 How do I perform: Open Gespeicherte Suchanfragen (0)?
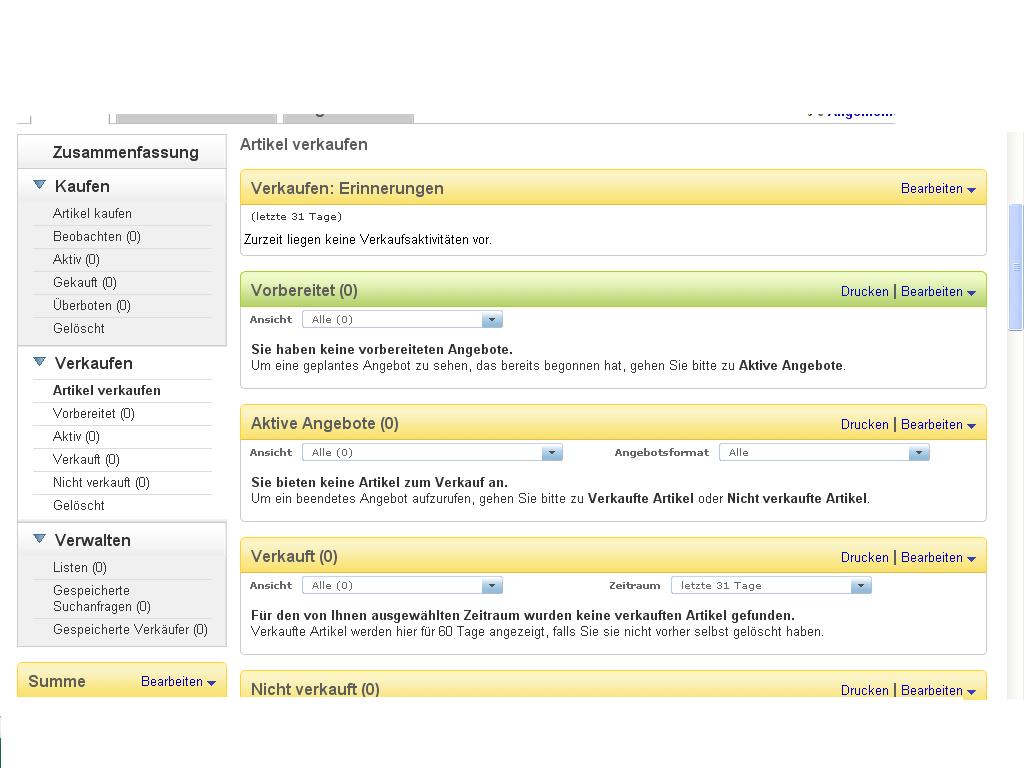[101, 598]
